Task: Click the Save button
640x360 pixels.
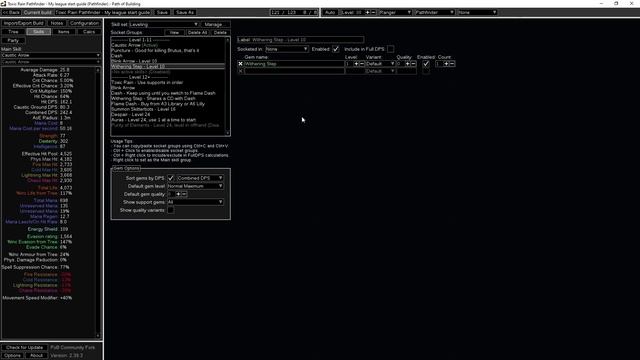Action: point(162,13)
